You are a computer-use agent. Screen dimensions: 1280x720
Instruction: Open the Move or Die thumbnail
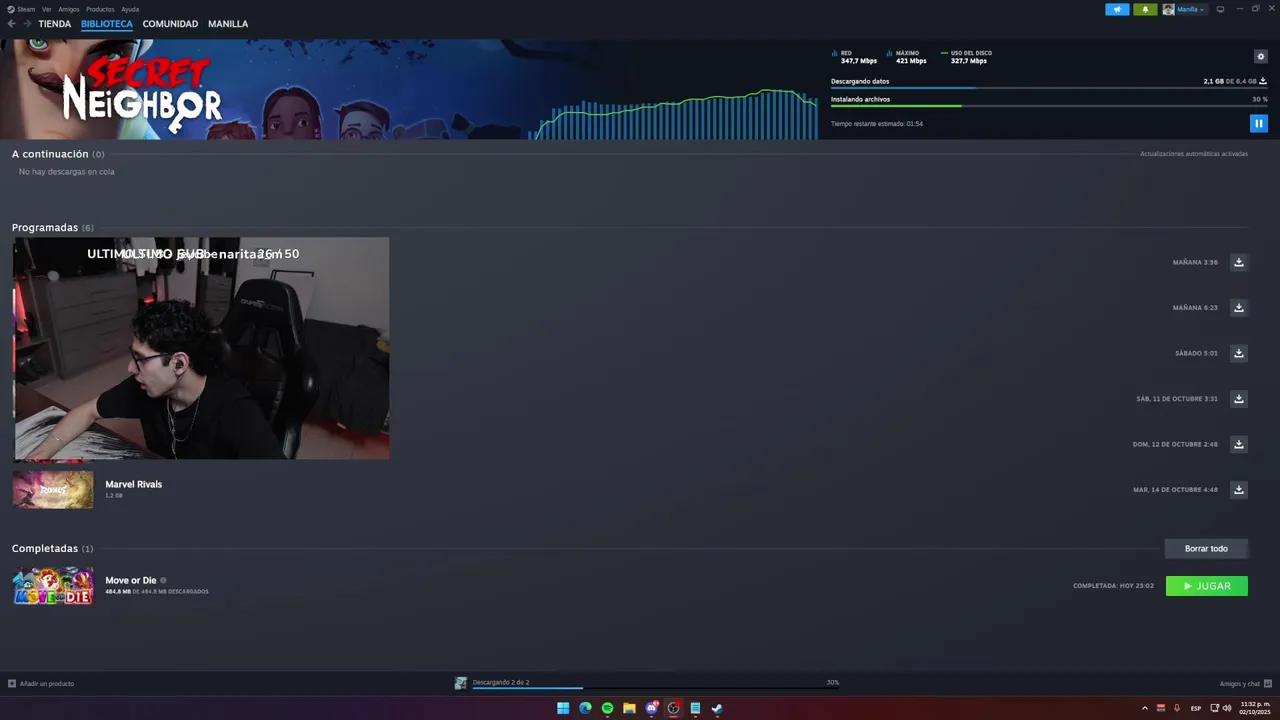53,586
